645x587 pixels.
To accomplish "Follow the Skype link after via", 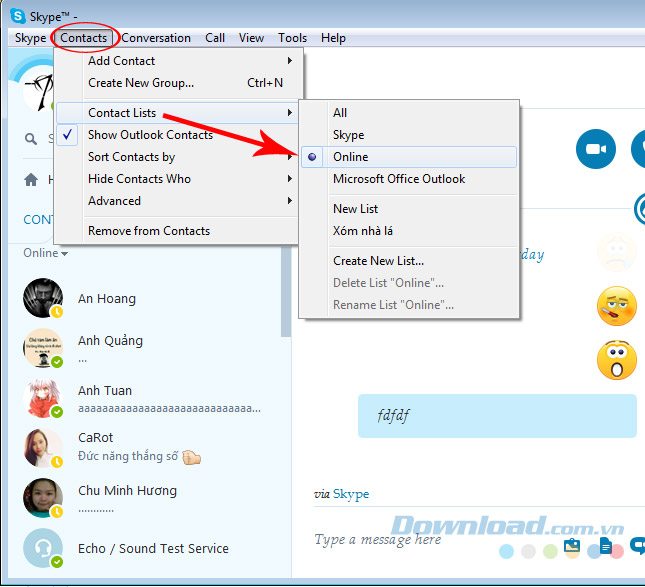I will point(351,494).
